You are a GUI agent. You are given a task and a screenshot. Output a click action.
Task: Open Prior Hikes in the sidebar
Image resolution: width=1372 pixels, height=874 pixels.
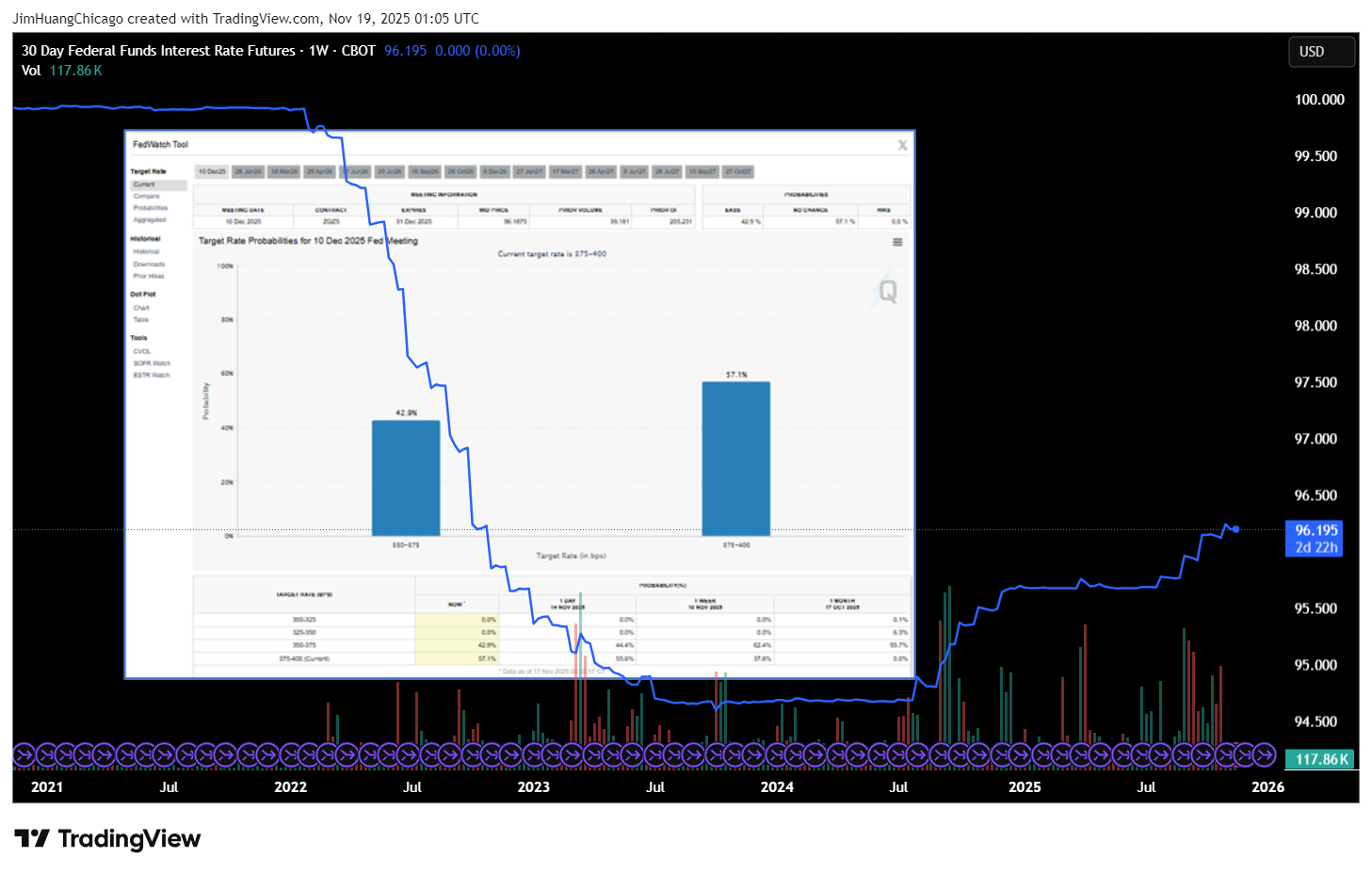pos(149,276)
